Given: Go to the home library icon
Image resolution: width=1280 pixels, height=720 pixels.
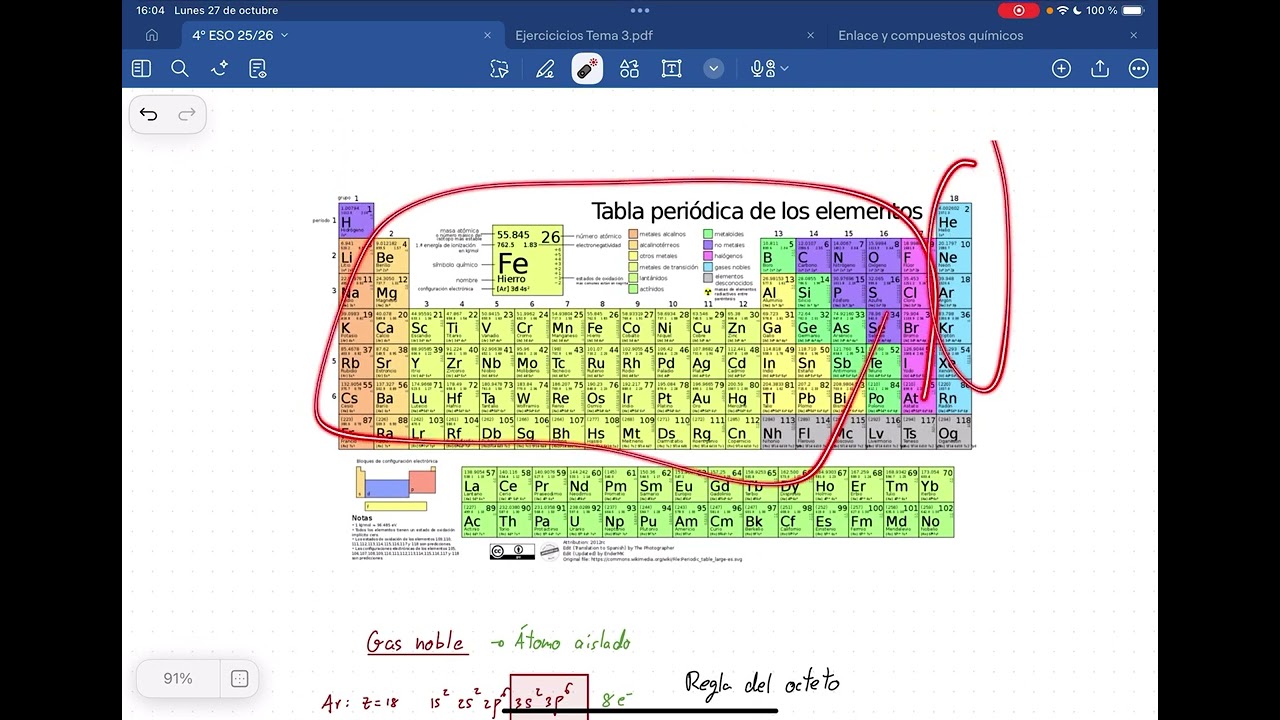Looking at the screenshot, I should point(152,35).
